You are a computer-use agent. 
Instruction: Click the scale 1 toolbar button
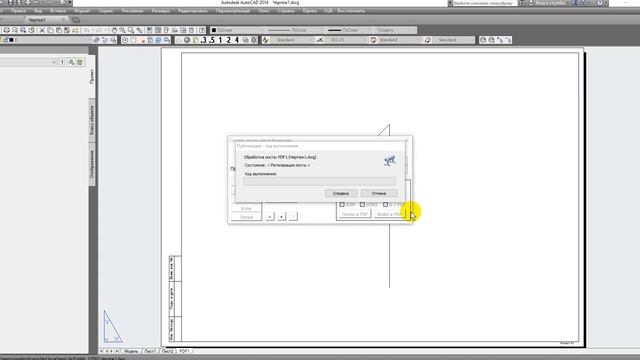(x=220, y=40)
